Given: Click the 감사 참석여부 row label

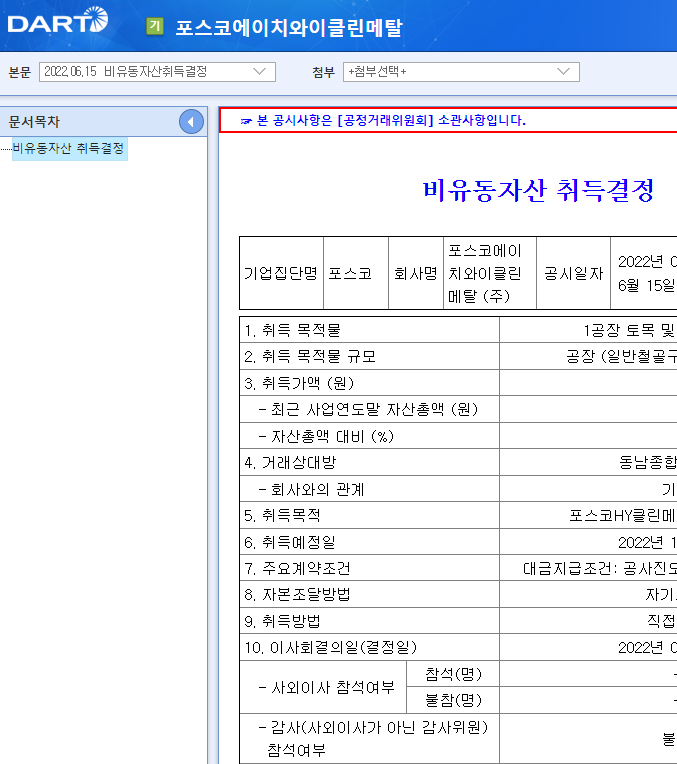Looking at the screenshot, I should click(369, 738).
